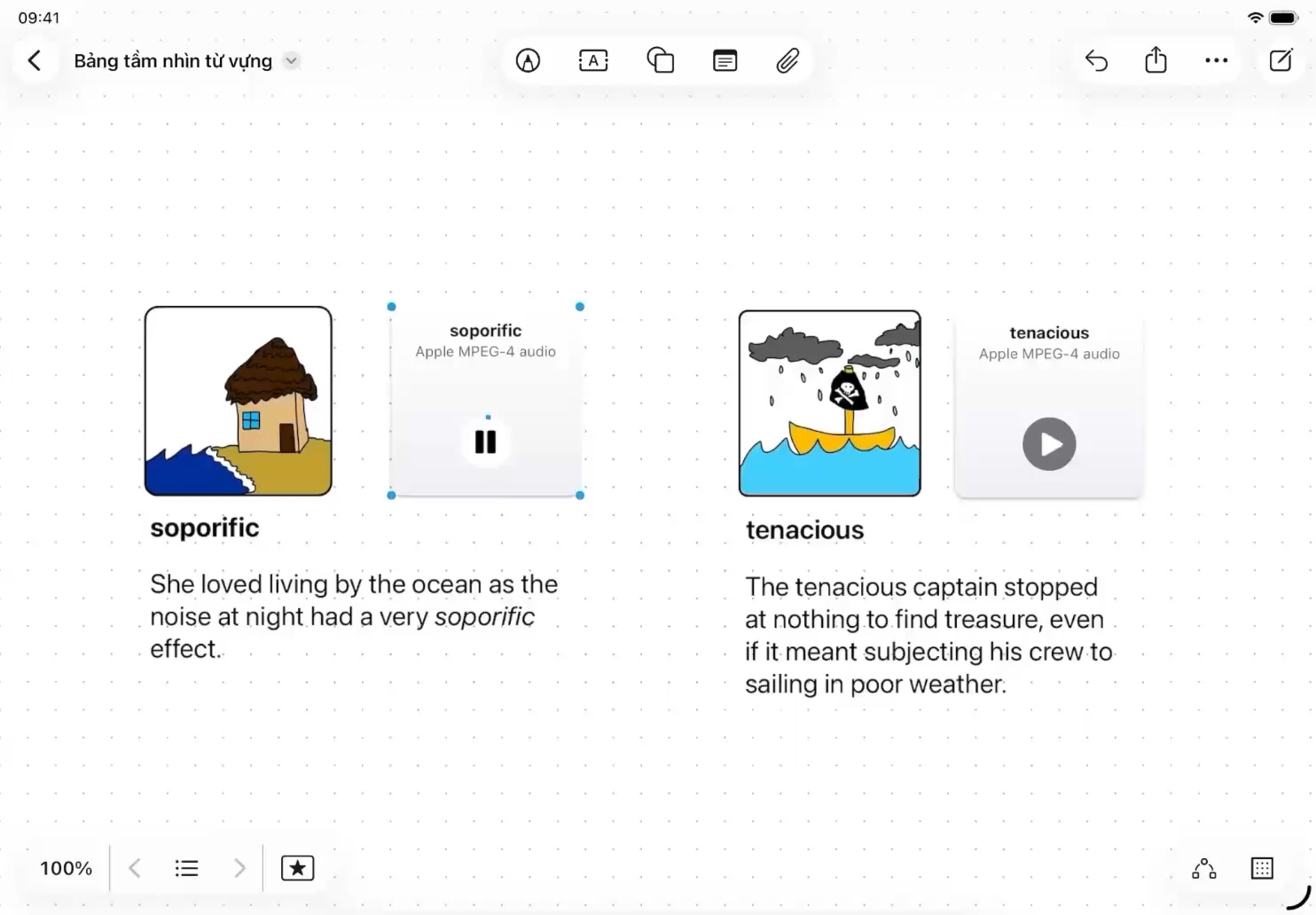1316x915 pixels.
Task: Create a new board
Action: coord(1281,60)
